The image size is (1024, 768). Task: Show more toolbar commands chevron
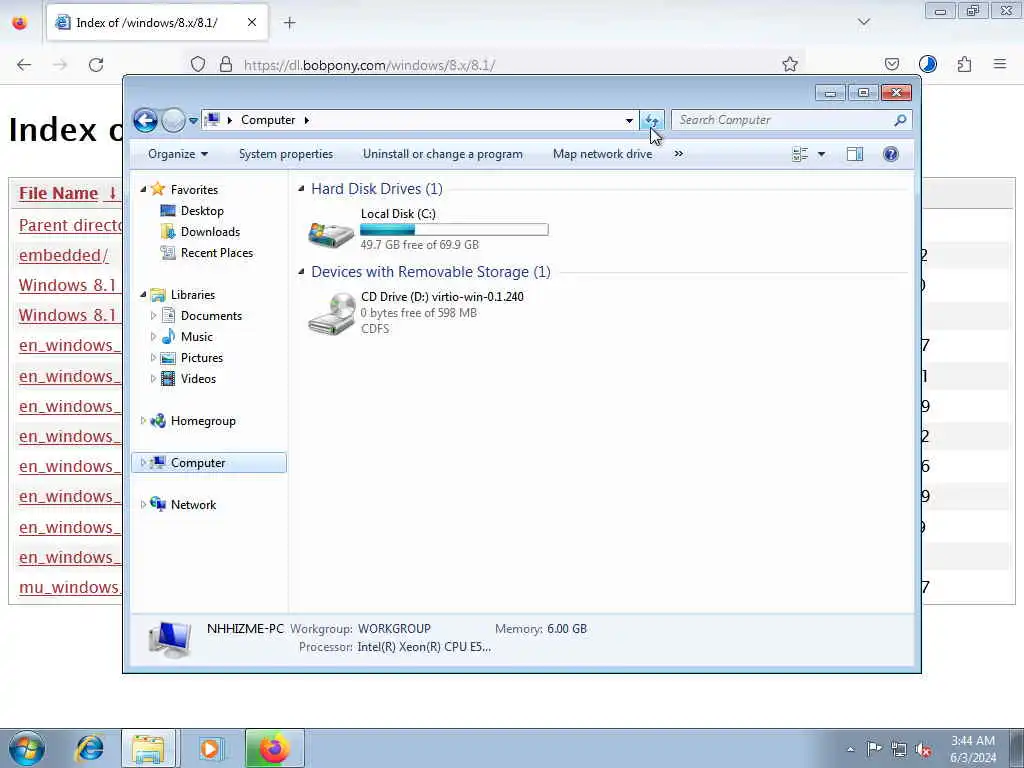(679, 154)
